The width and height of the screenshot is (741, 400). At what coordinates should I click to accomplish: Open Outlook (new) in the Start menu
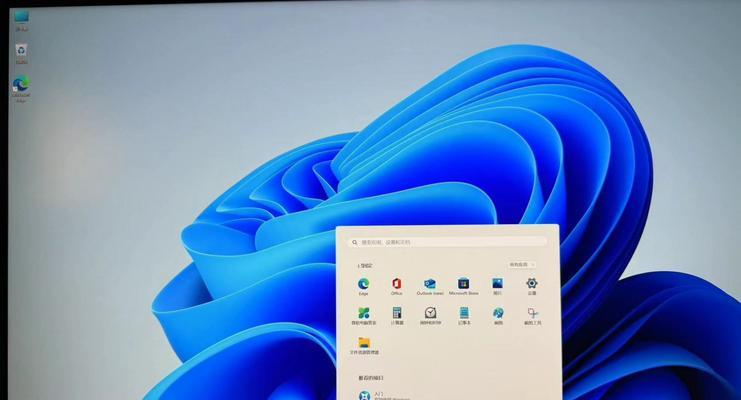[430, 286]
